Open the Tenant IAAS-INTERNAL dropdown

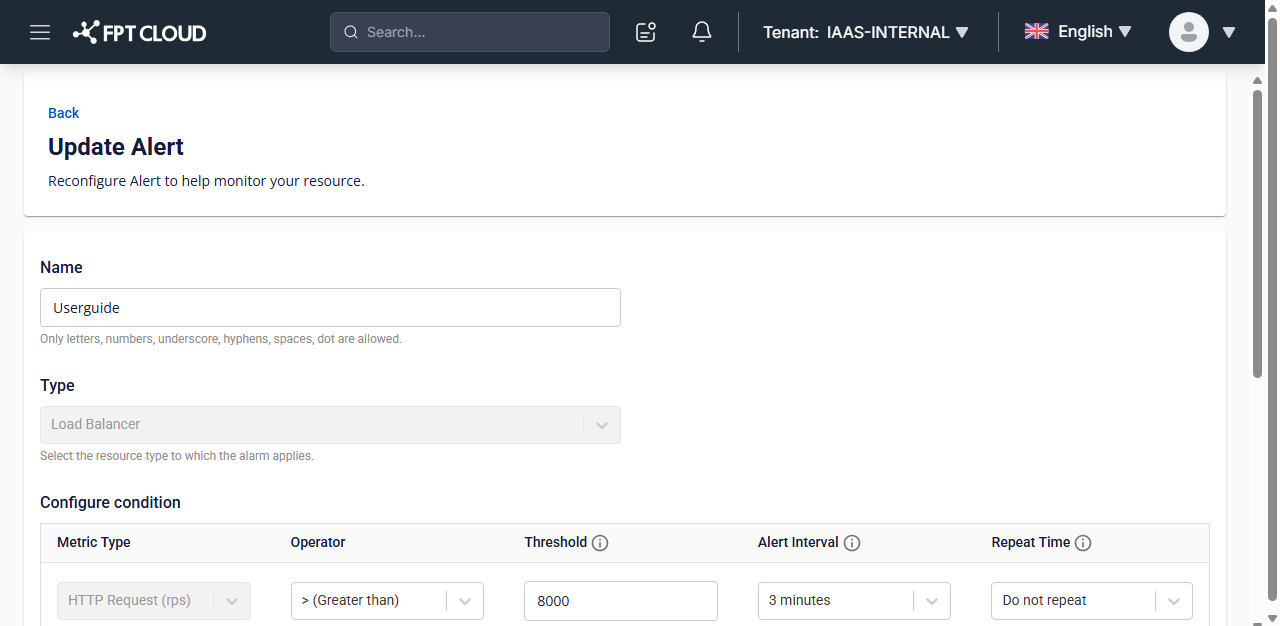tap(866, 32)
